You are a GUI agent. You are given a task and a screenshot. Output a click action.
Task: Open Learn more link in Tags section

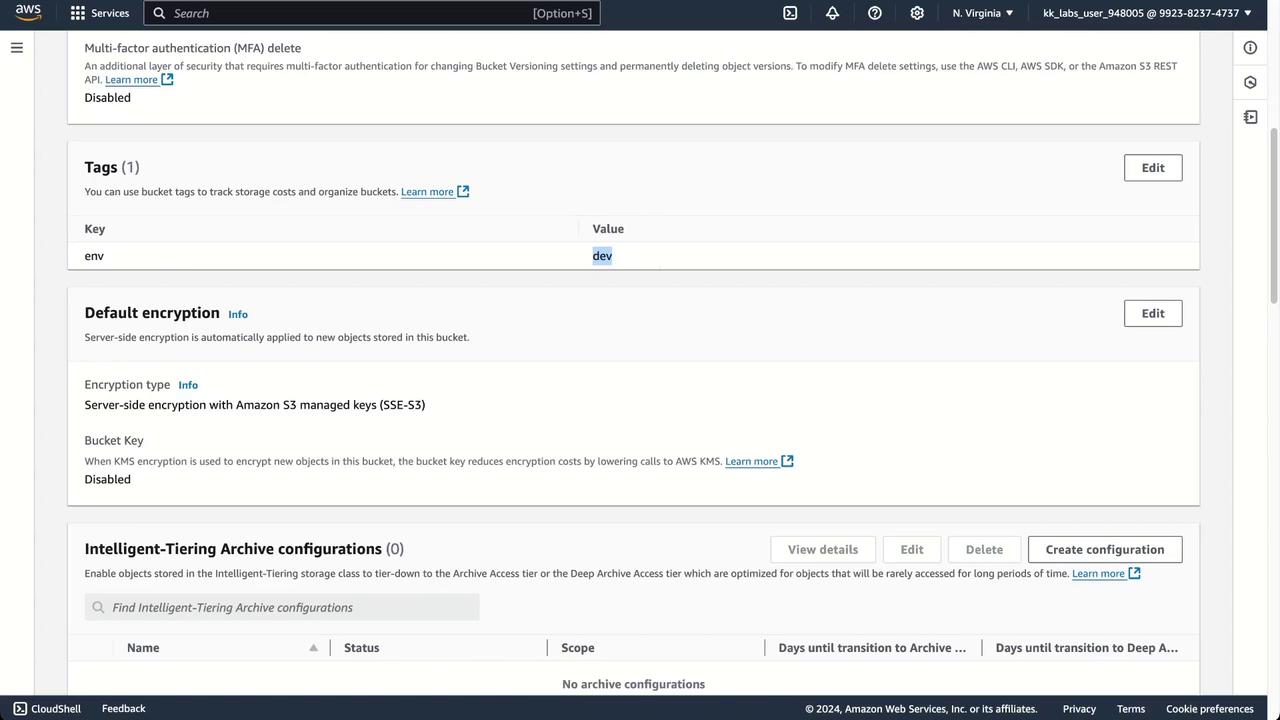[x=427, y=192]
